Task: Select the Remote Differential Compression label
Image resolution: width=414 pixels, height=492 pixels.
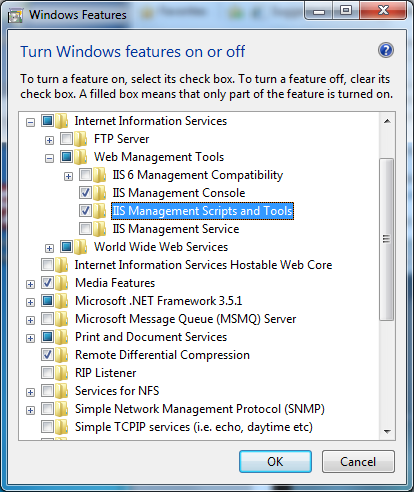Action: click(162, 355)
